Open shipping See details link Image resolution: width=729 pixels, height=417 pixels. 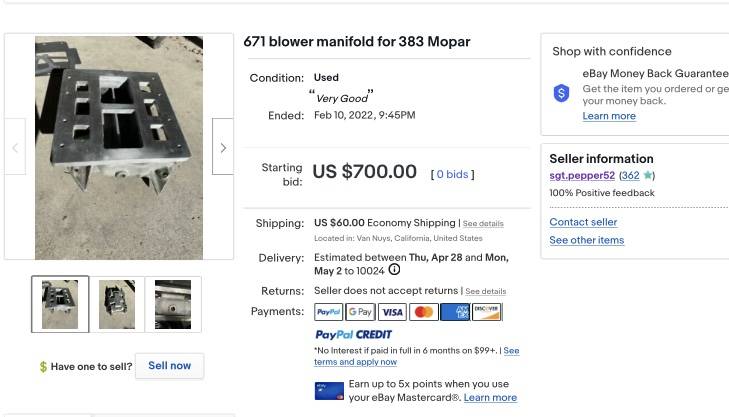click(x=483, y=224)
